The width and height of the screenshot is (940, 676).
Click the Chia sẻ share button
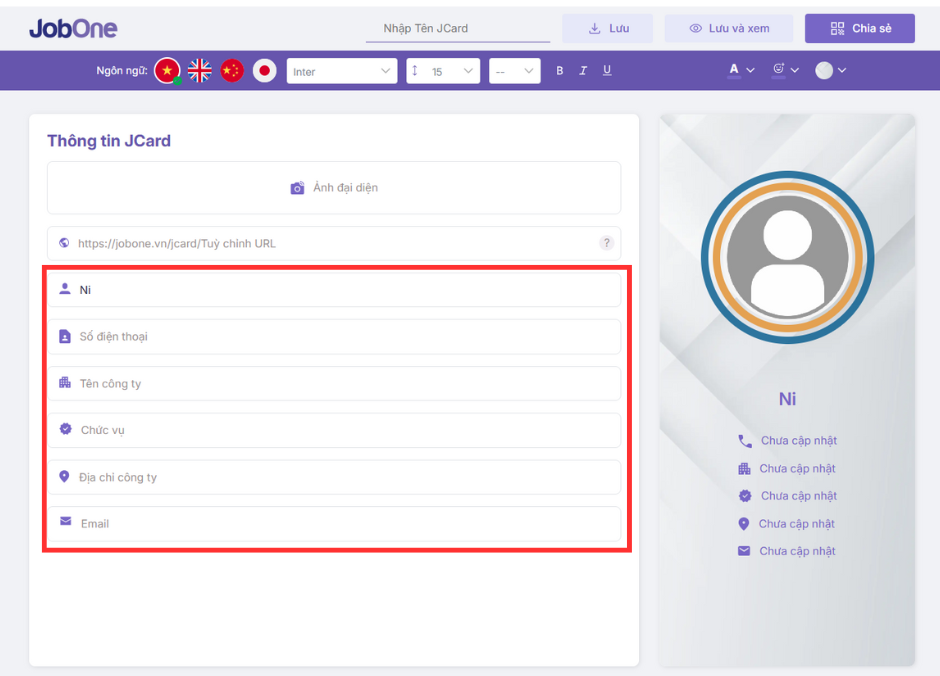point(860,28)
